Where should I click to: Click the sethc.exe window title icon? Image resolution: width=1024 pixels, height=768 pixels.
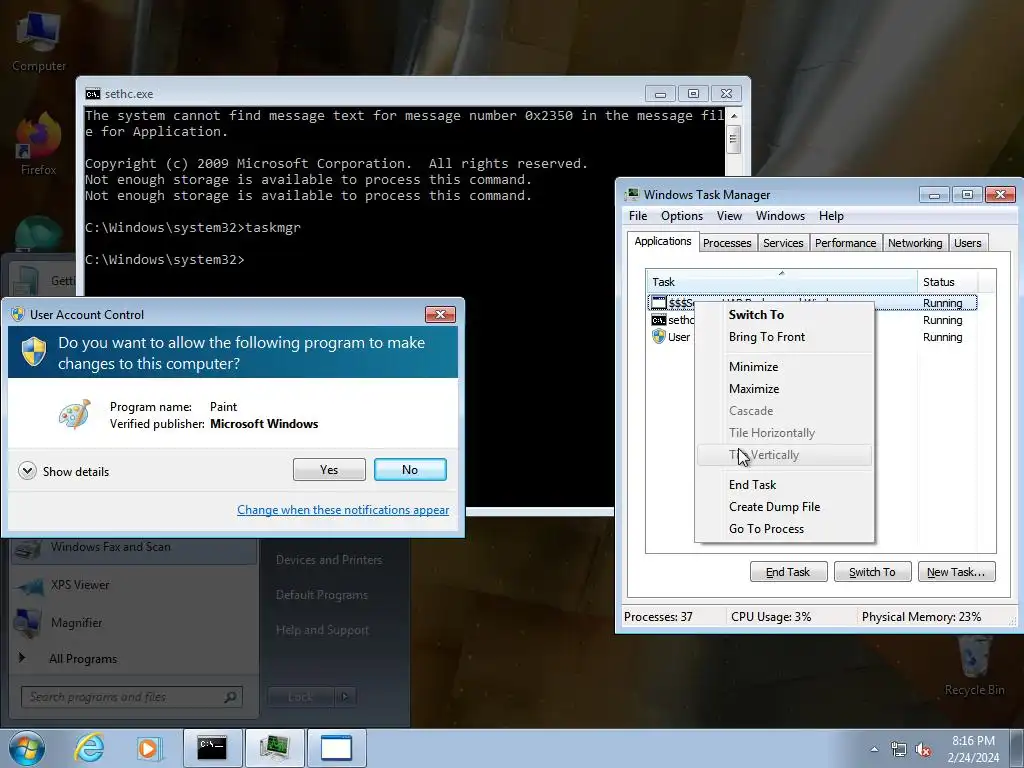tap(93, 94)
